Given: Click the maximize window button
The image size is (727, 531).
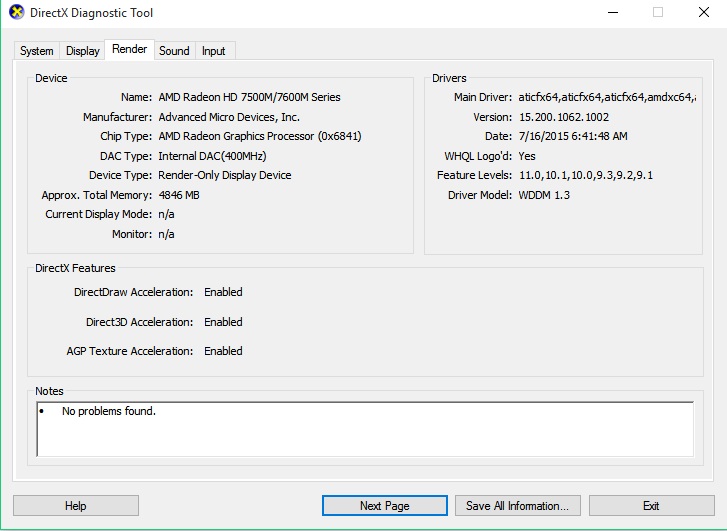Looking at the screenshot, I should pos(657,13).
